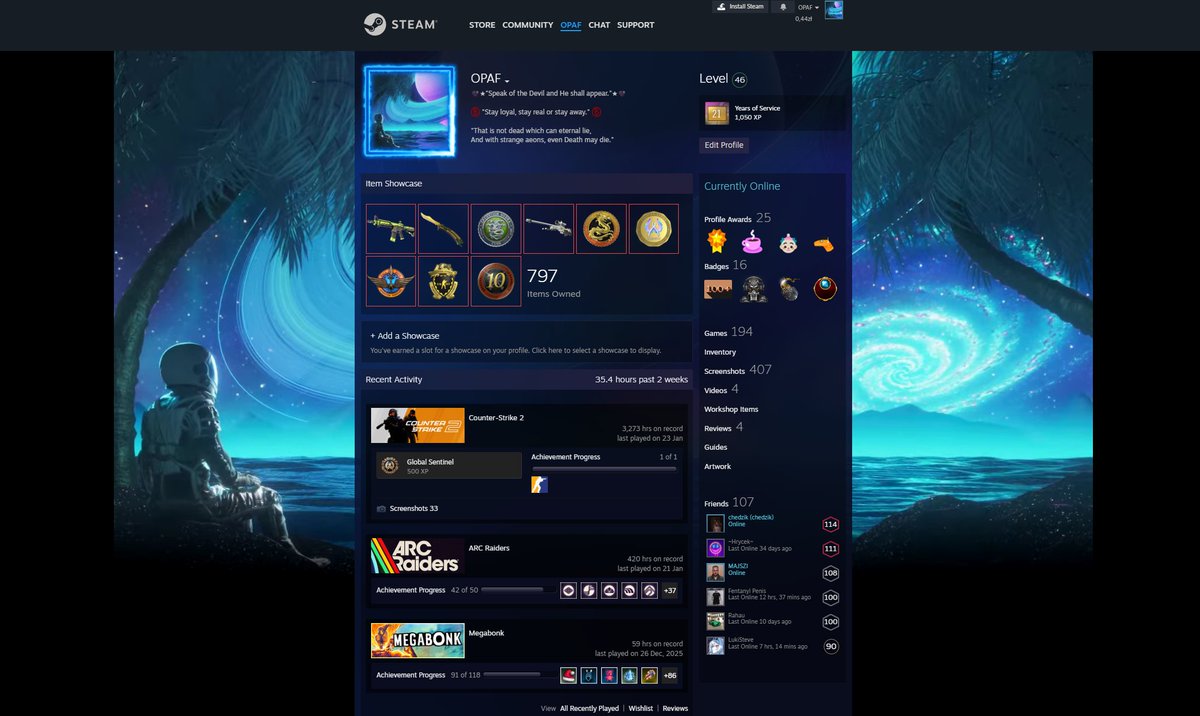1200x716 pixels.
Task: Click the red orb with blue gem badge
Action: tap(825, 289)
